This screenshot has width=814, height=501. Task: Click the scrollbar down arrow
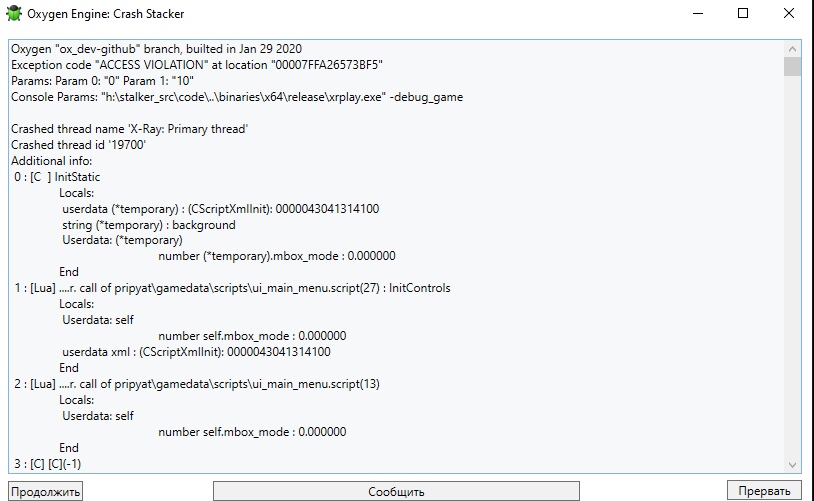[792, 465]
